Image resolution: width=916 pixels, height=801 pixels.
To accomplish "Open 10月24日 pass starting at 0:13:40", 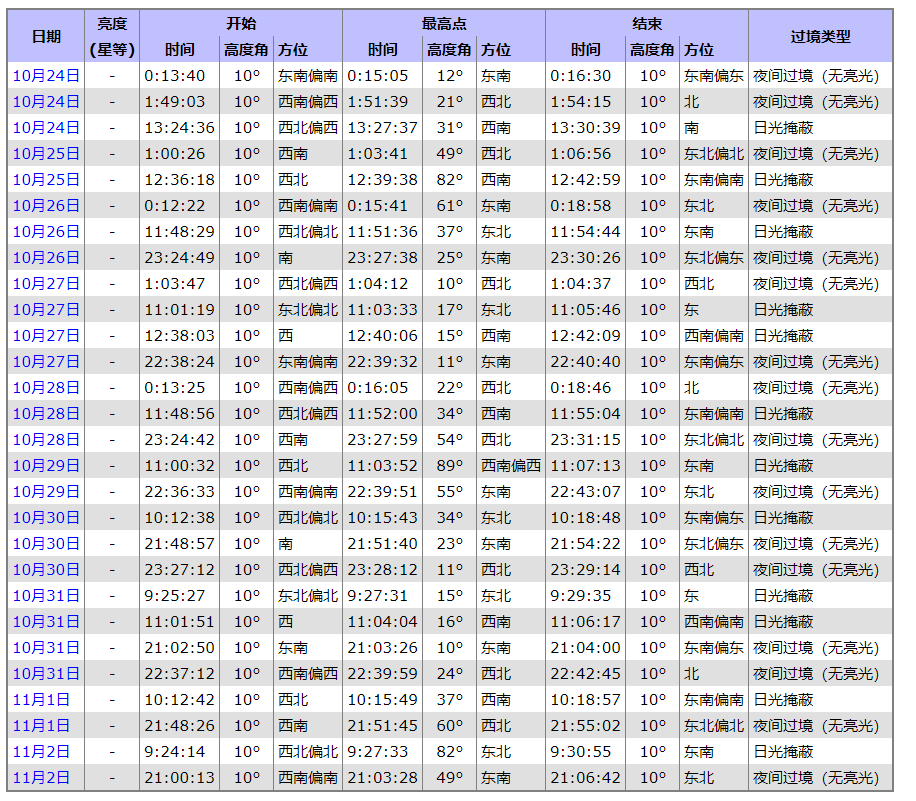I will [x=46, y=76].
